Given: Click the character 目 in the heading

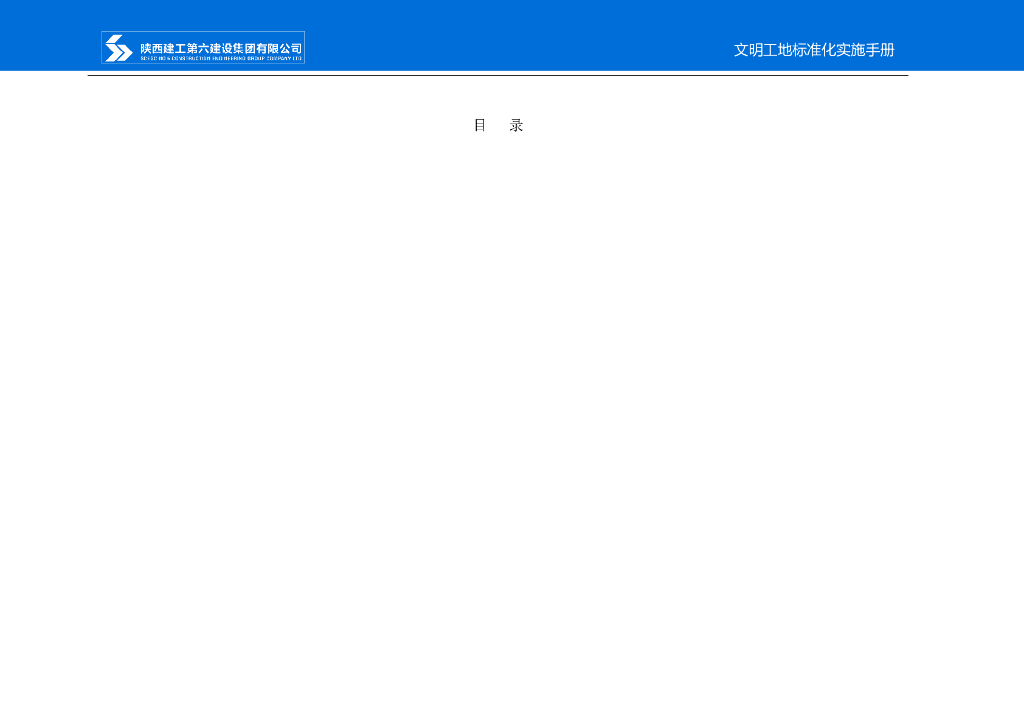Looking at the screenshot, I should (x=478, y=125).
